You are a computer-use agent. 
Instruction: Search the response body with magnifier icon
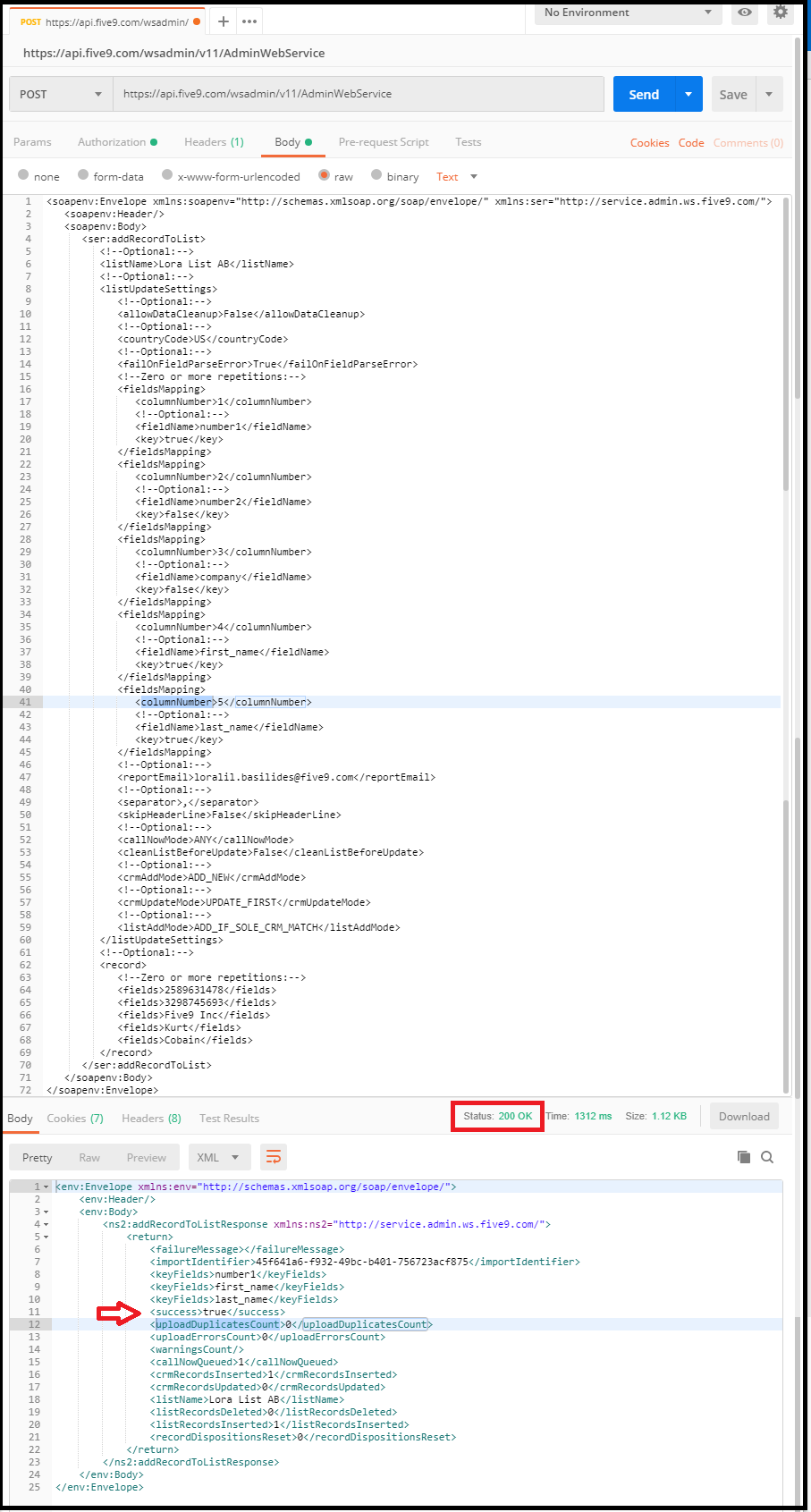point(767,1157)
